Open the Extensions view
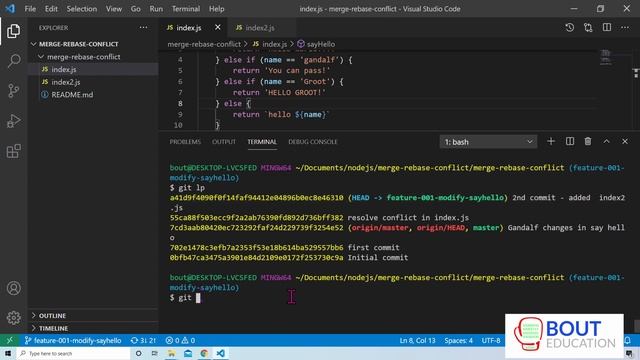The width and height of the screenshot is (640, 360). (13, 151)
